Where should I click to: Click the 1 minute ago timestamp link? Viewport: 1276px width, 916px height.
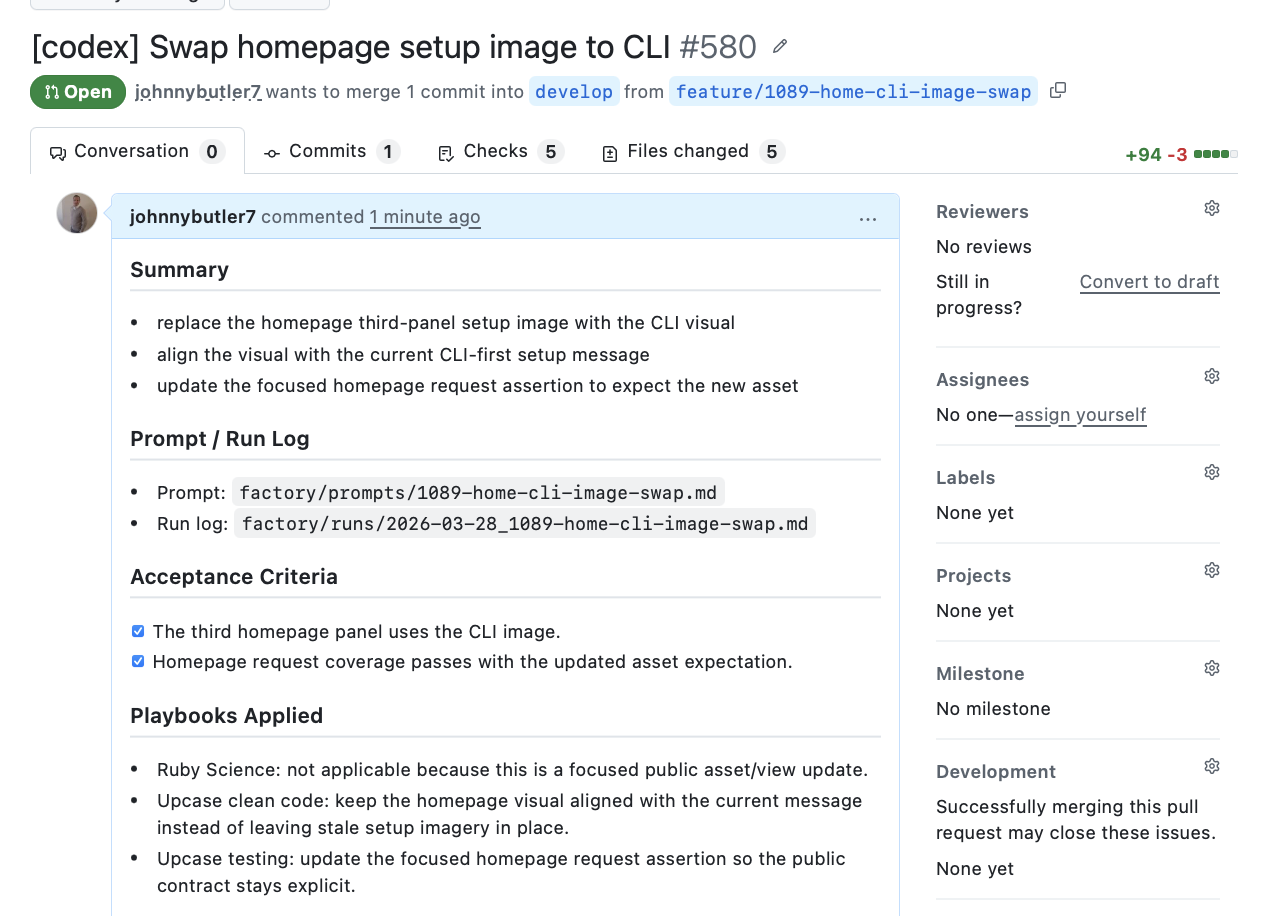point(425,217)
